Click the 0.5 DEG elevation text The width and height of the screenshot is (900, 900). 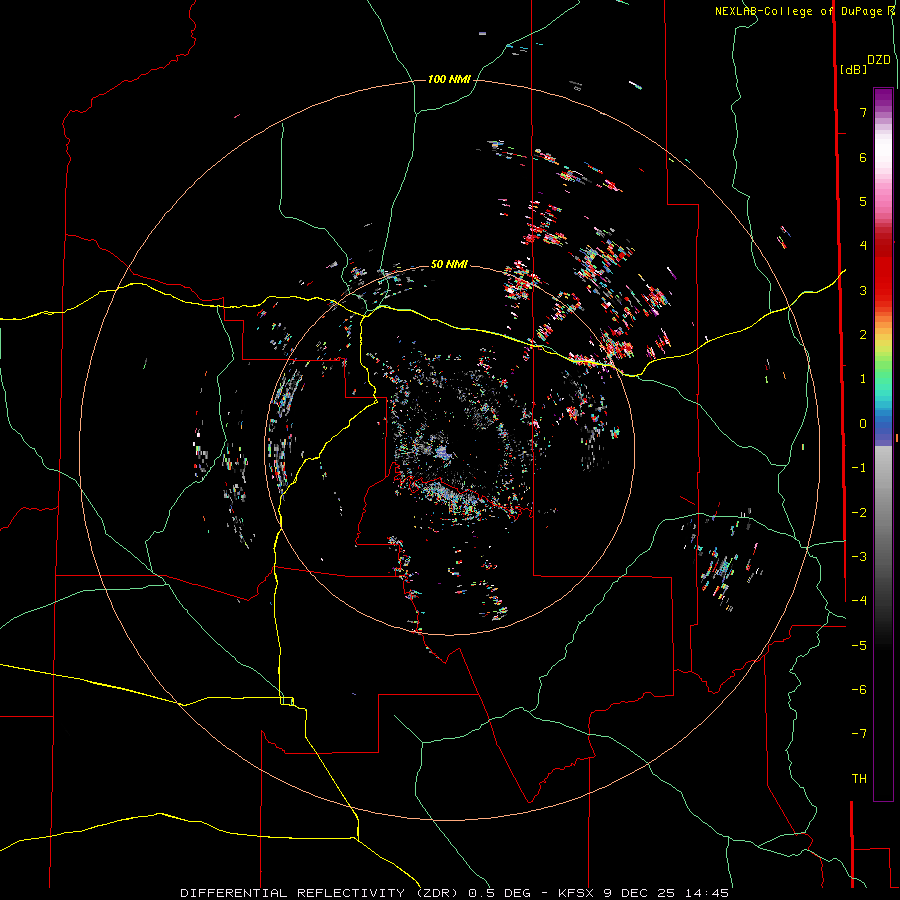pos(499,893)
